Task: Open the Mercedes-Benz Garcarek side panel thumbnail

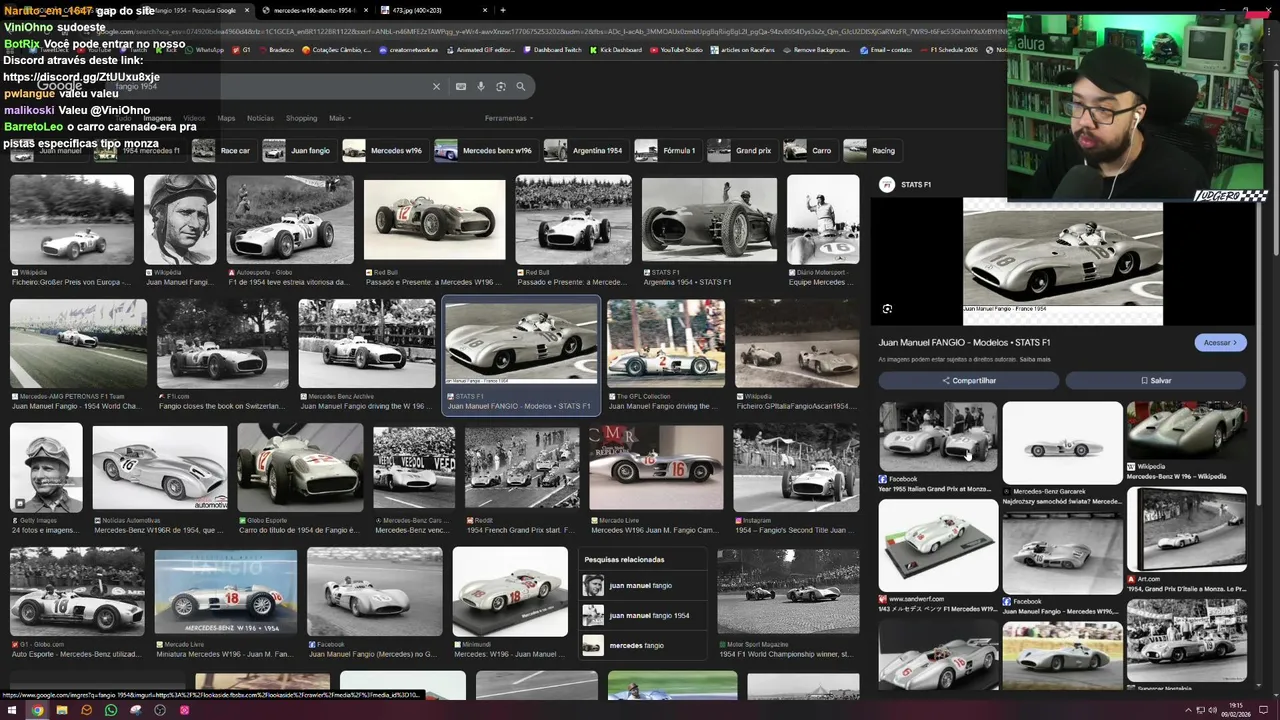Action: [x=1062, y=443]
